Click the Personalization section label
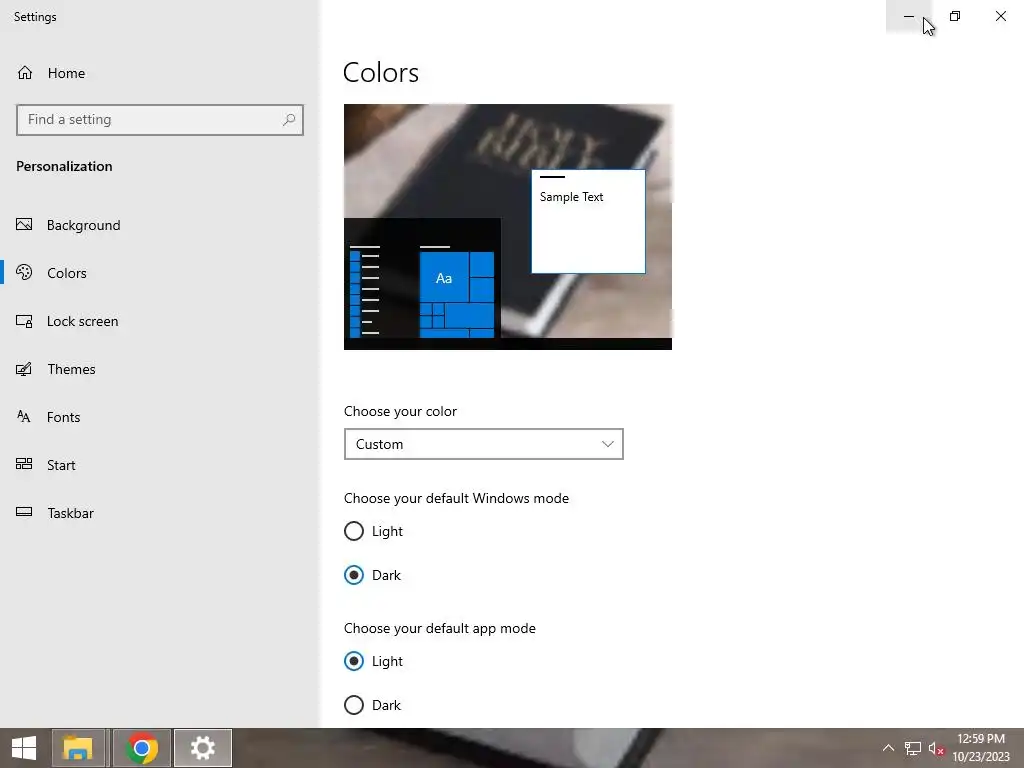This screenshot has width=1024, height=768. [64, 166]
